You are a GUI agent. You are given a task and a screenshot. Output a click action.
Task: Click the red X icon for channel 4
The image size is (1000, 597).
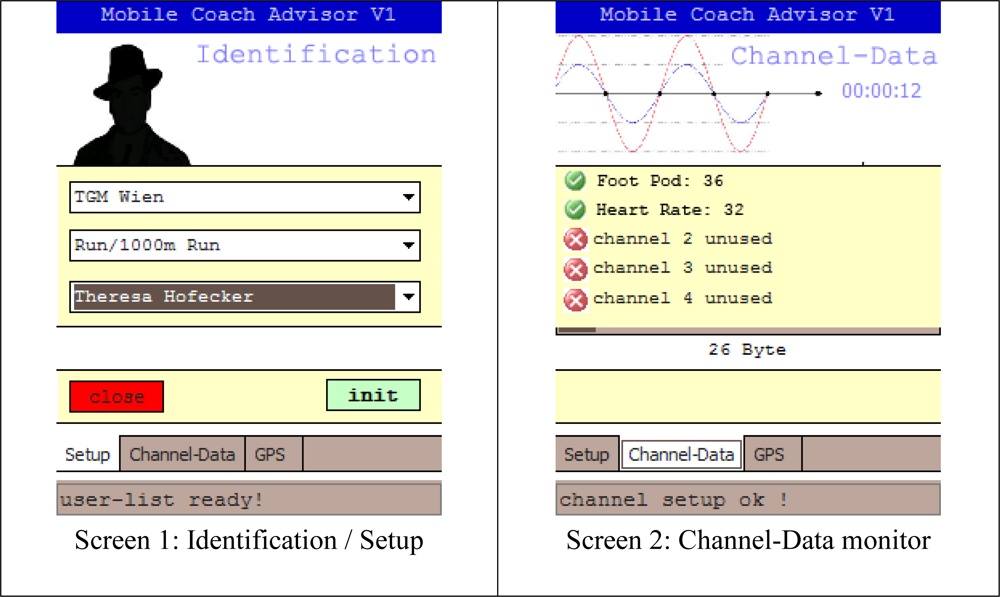(575, 298)
